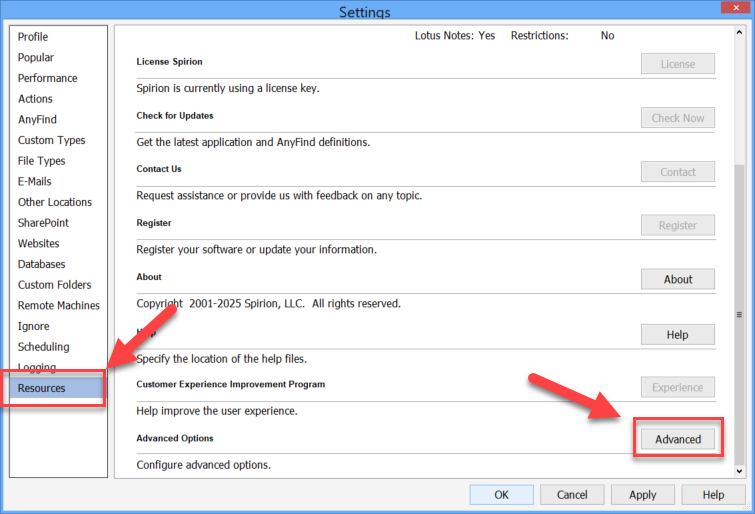Click the scrollbar down arrow
The image size is (755, 514).
click(739, 472)
